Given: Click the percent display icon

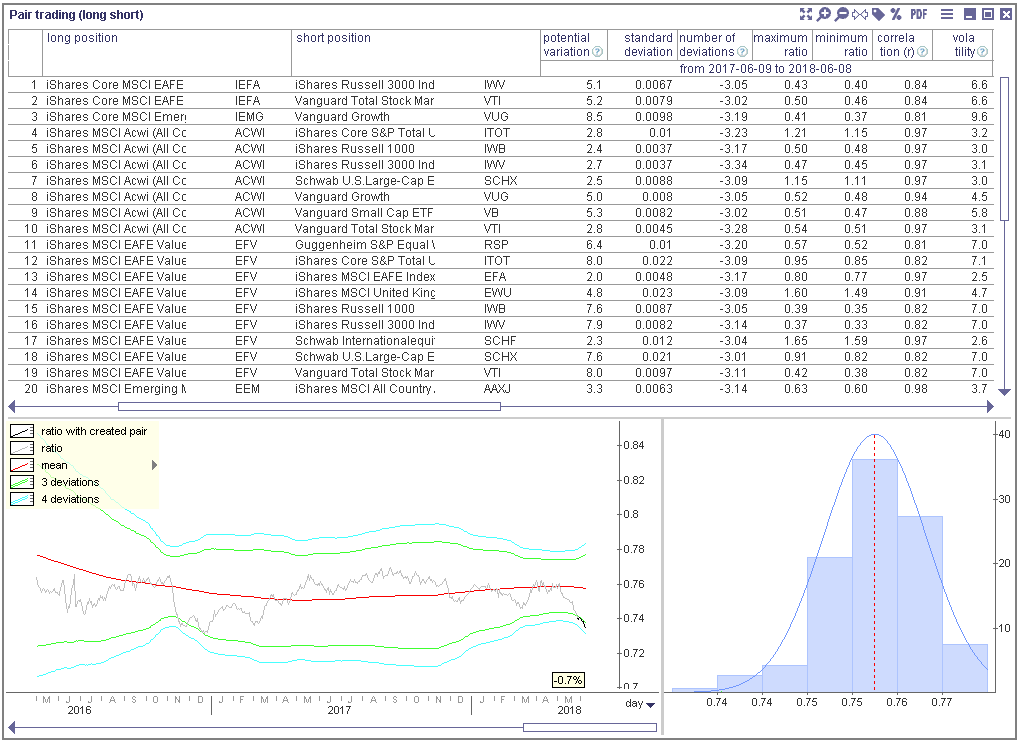Looking at the screenshot, I should (896, 14).
